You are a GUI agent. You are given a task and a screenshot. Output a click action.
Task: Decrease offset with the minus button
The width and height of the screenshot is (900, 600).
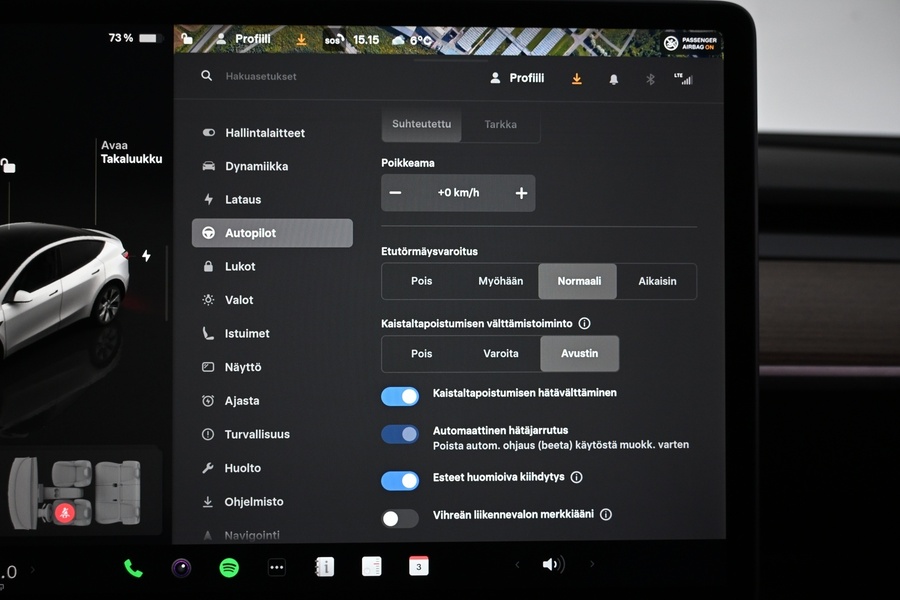[x=395, y=193]
